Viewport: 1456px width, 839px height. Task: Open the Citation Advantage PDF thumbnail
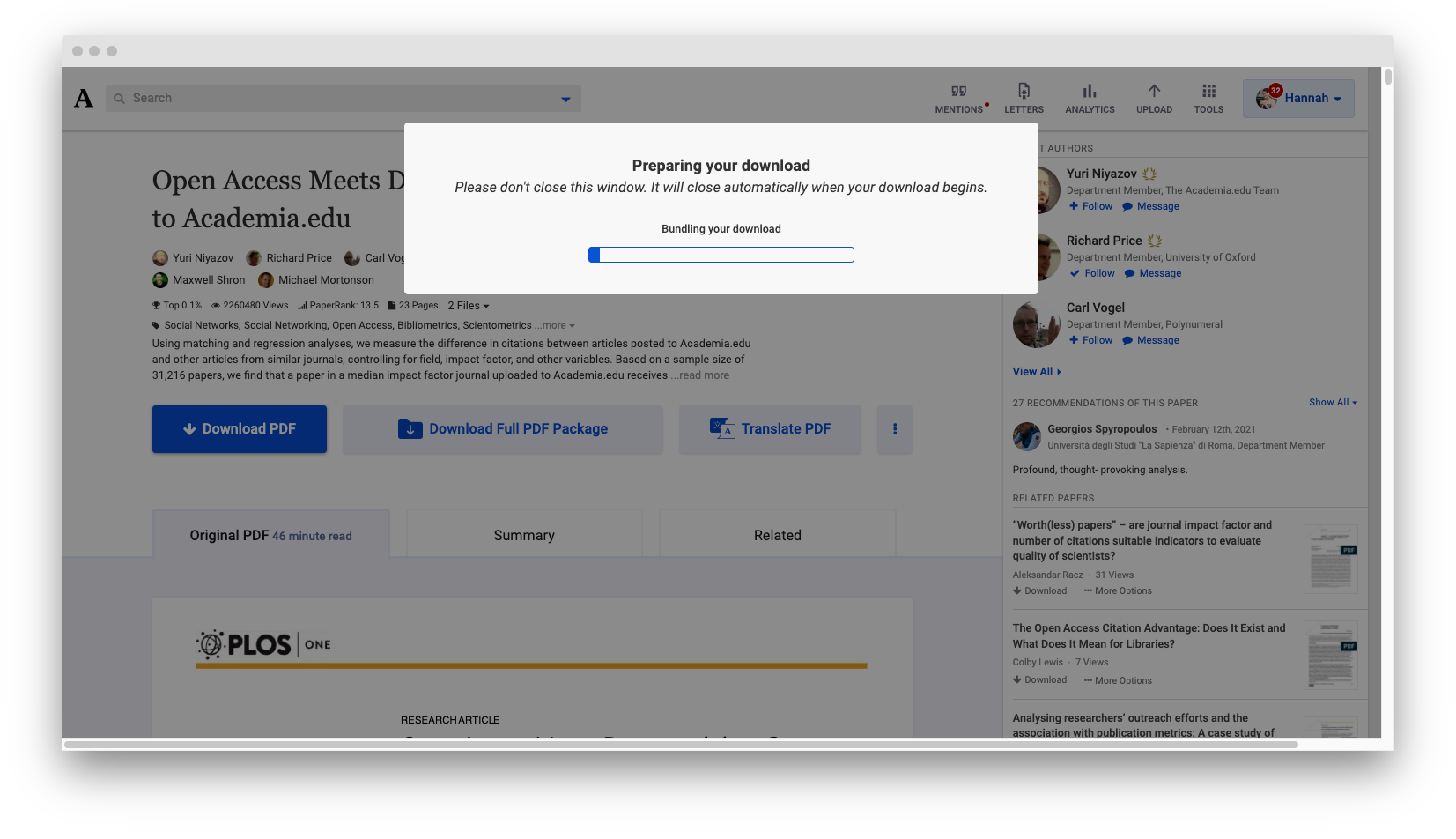point(1331,655)
